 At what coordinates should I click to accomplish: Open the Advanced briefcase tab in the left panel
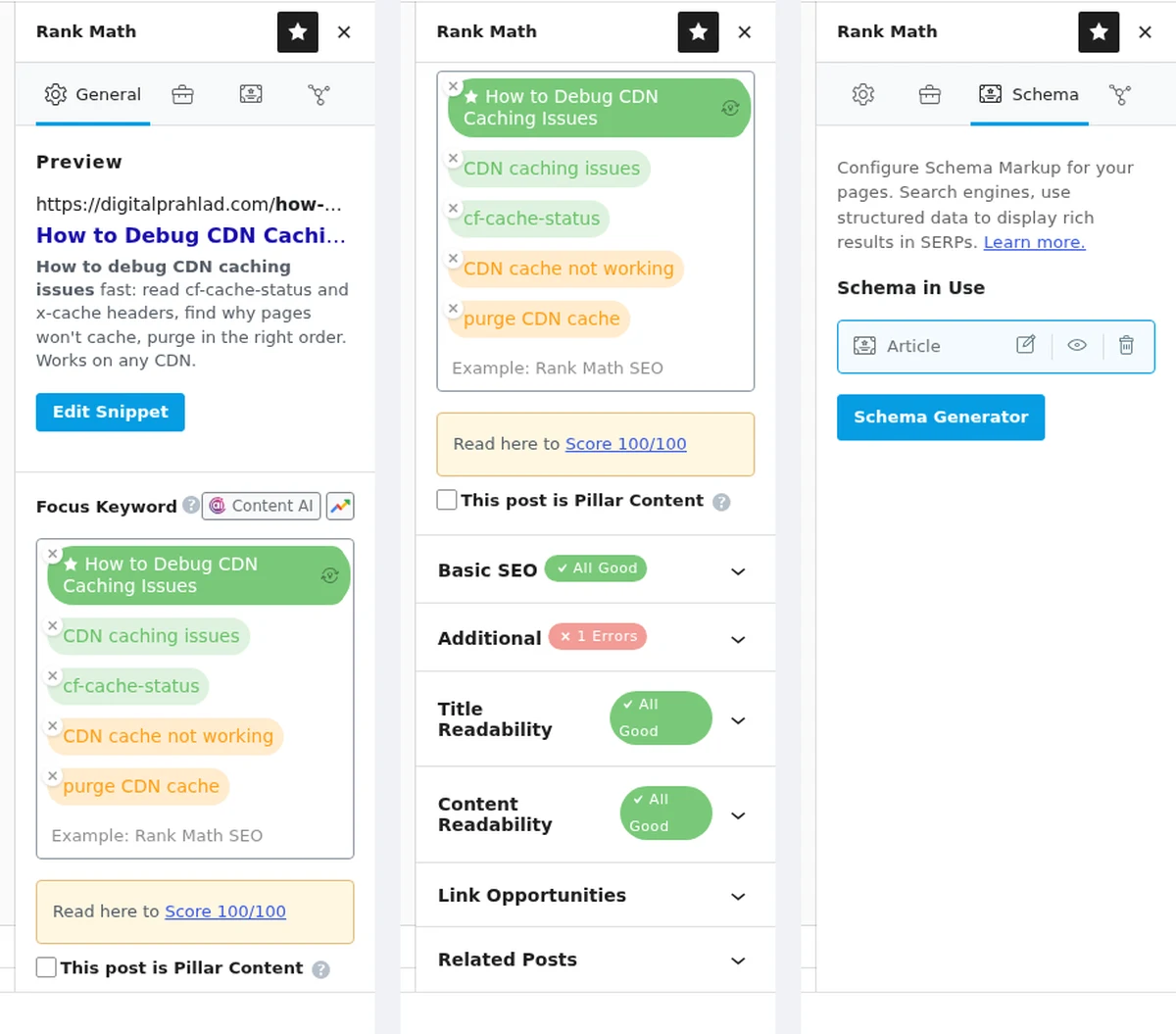coord(182,95)
